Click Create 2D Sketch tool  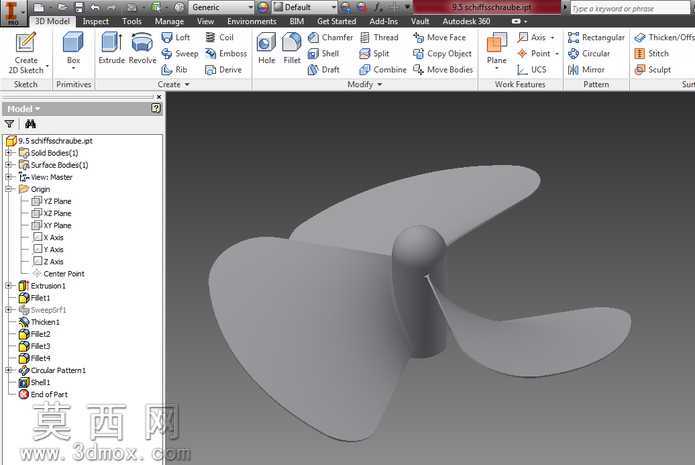(x=26, y=53)
